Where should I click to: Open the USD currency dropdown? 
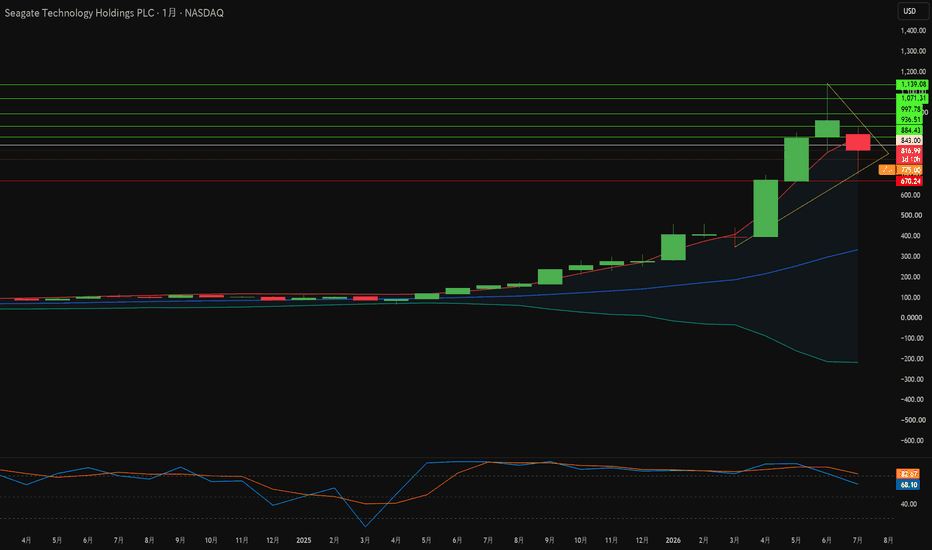909,11
